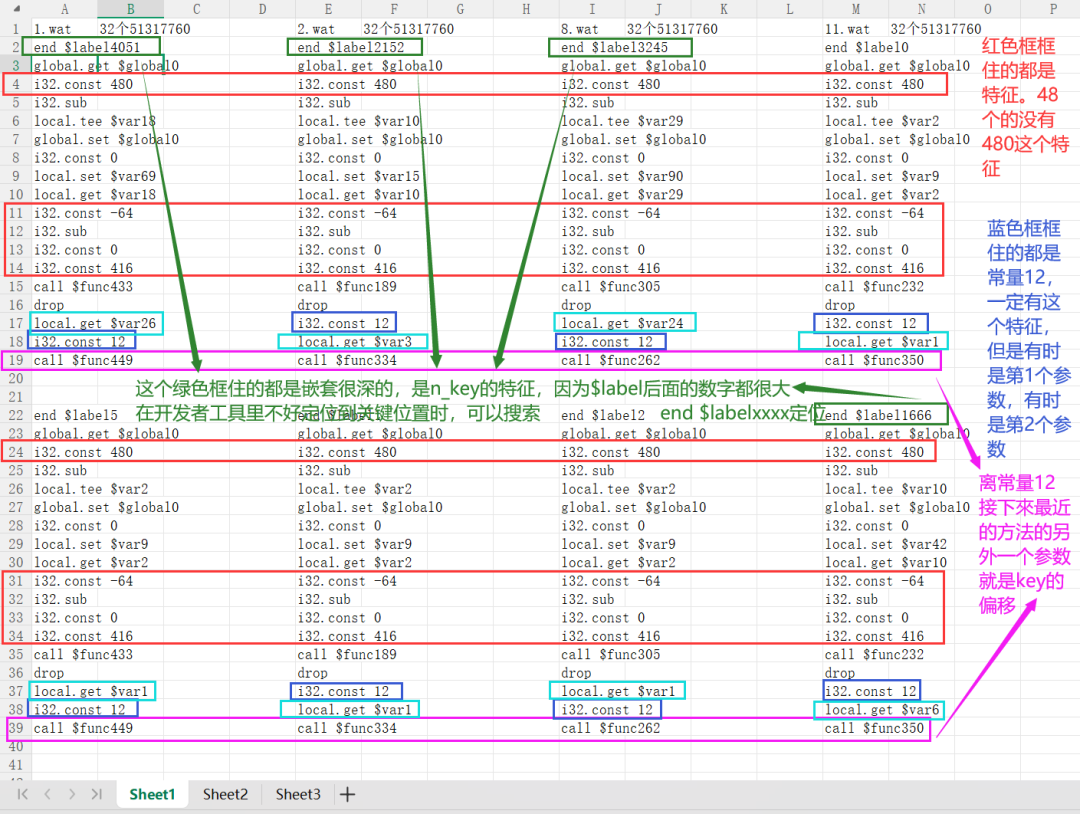Click "call $func449" in row 39
This screenshot has width=1080, height=814.
[x=83, y=728]
